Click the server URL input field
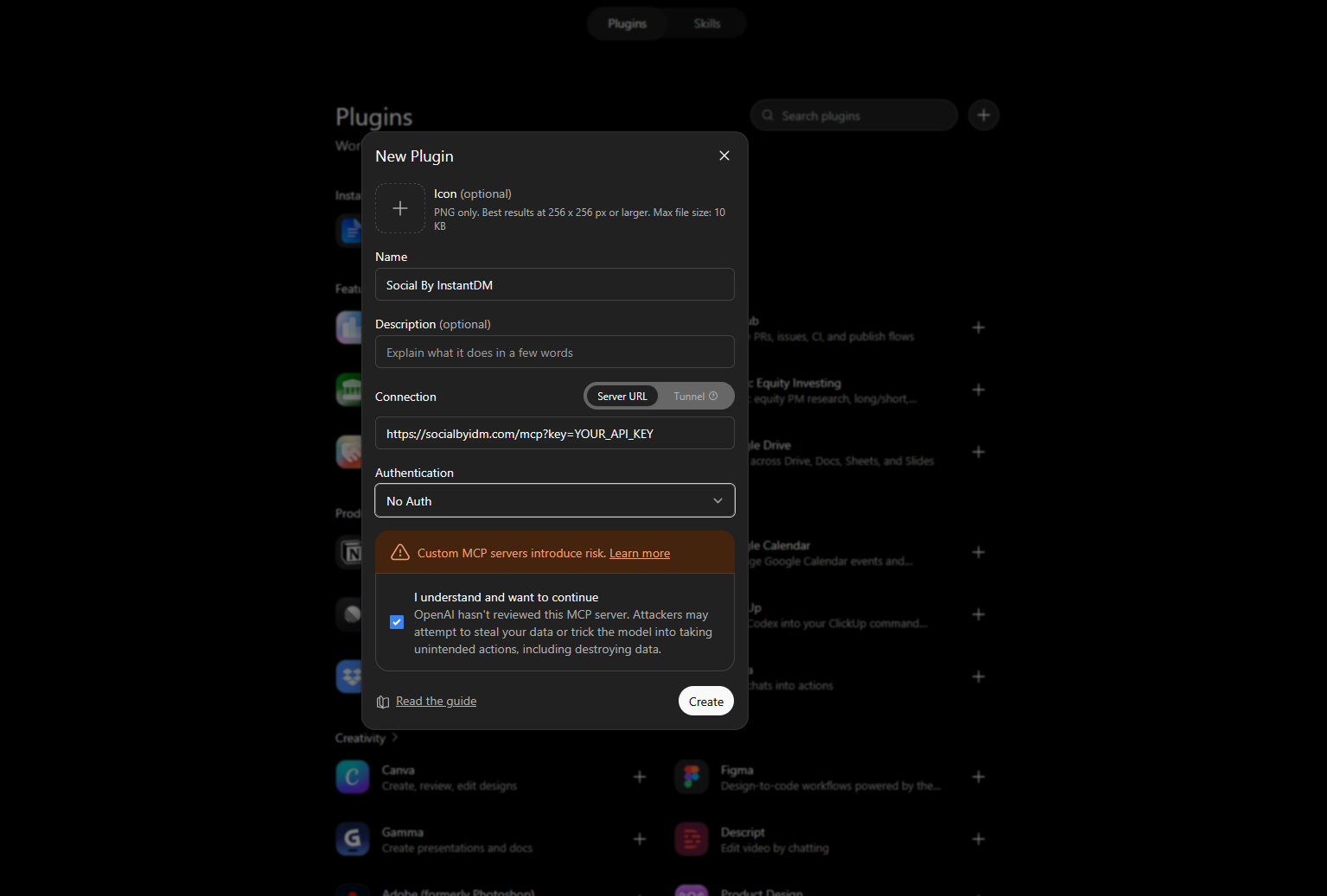1327x896 pixels. (555, 433)
